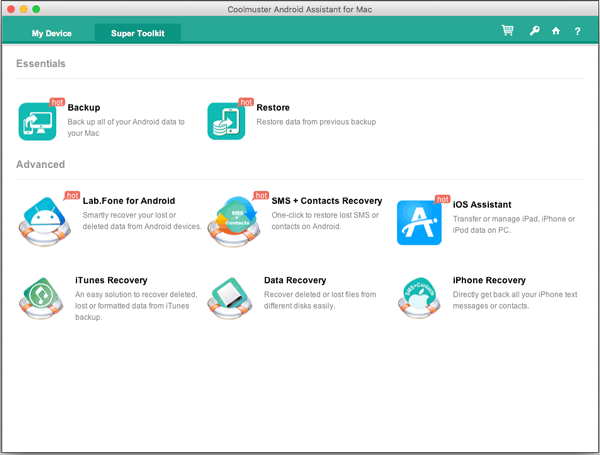
Task: Click 'Transfer or manage iPad, iPhone' description
Action: pyautogui.click(x=514, y=225)
